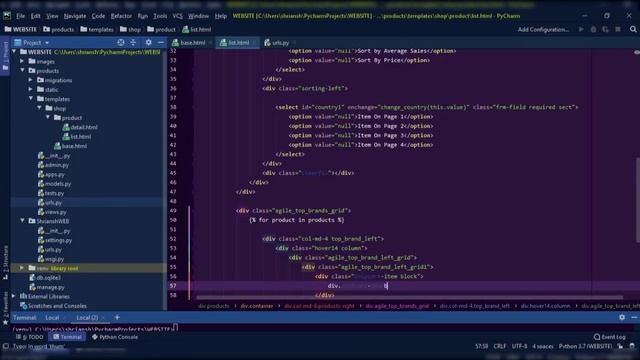Select base.html in project tree
640x360 pixels.
[70, 146]
